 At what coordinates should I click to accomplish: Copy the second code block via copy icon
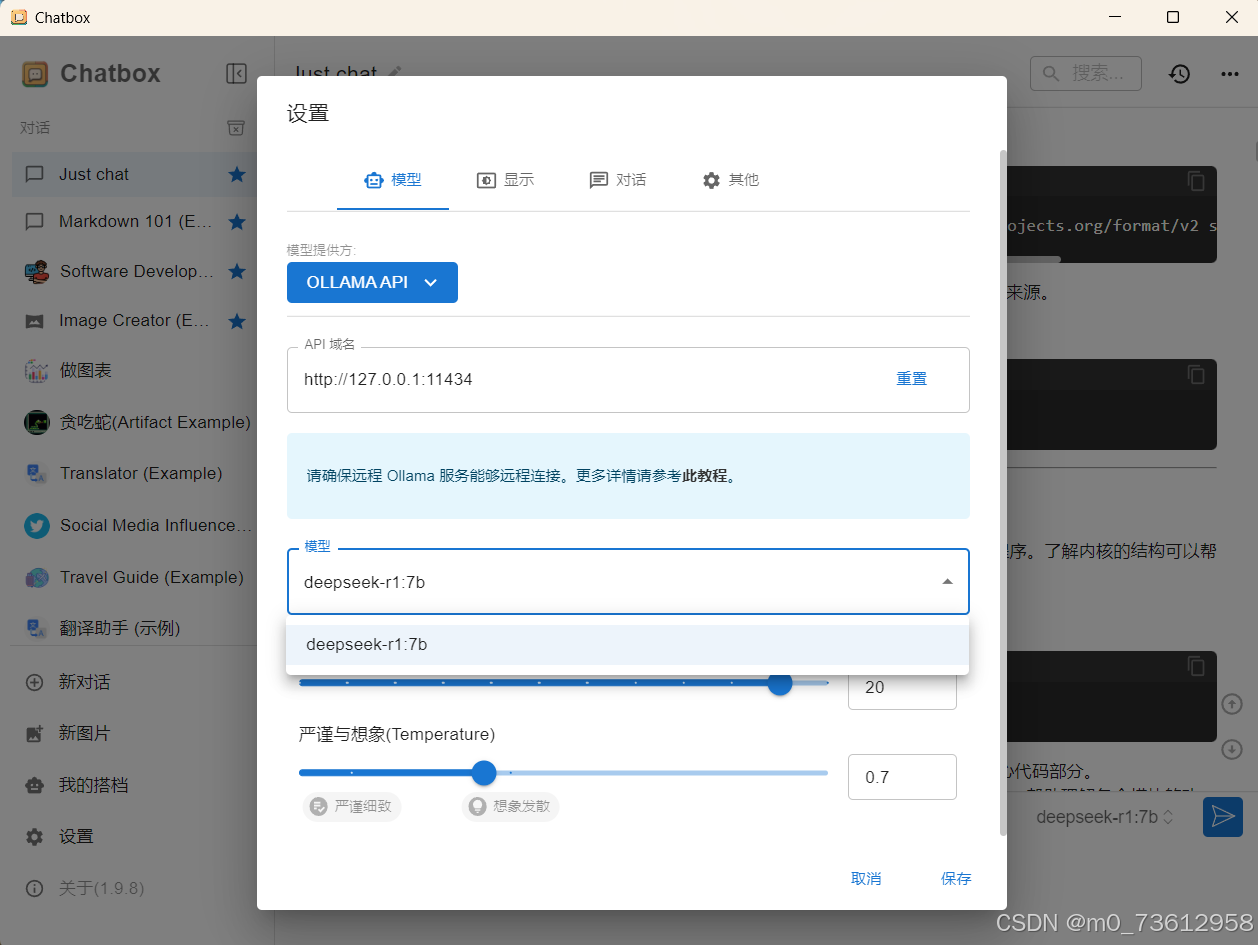[x=1196, y=374]
